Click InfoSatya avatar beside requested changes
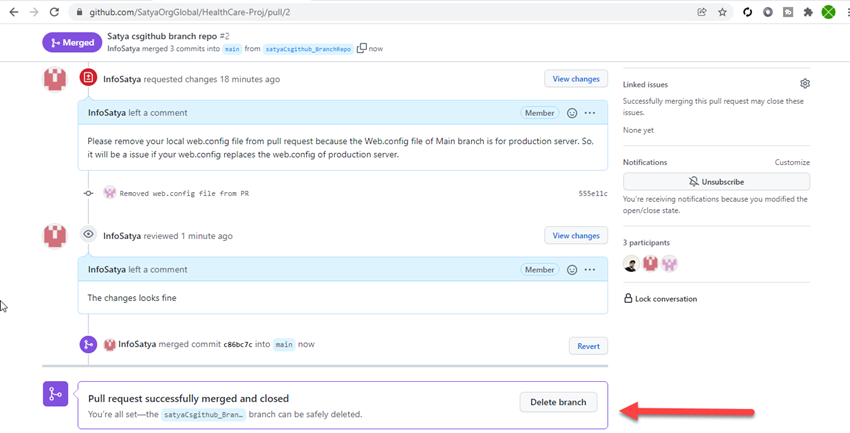 coord(55,79)
